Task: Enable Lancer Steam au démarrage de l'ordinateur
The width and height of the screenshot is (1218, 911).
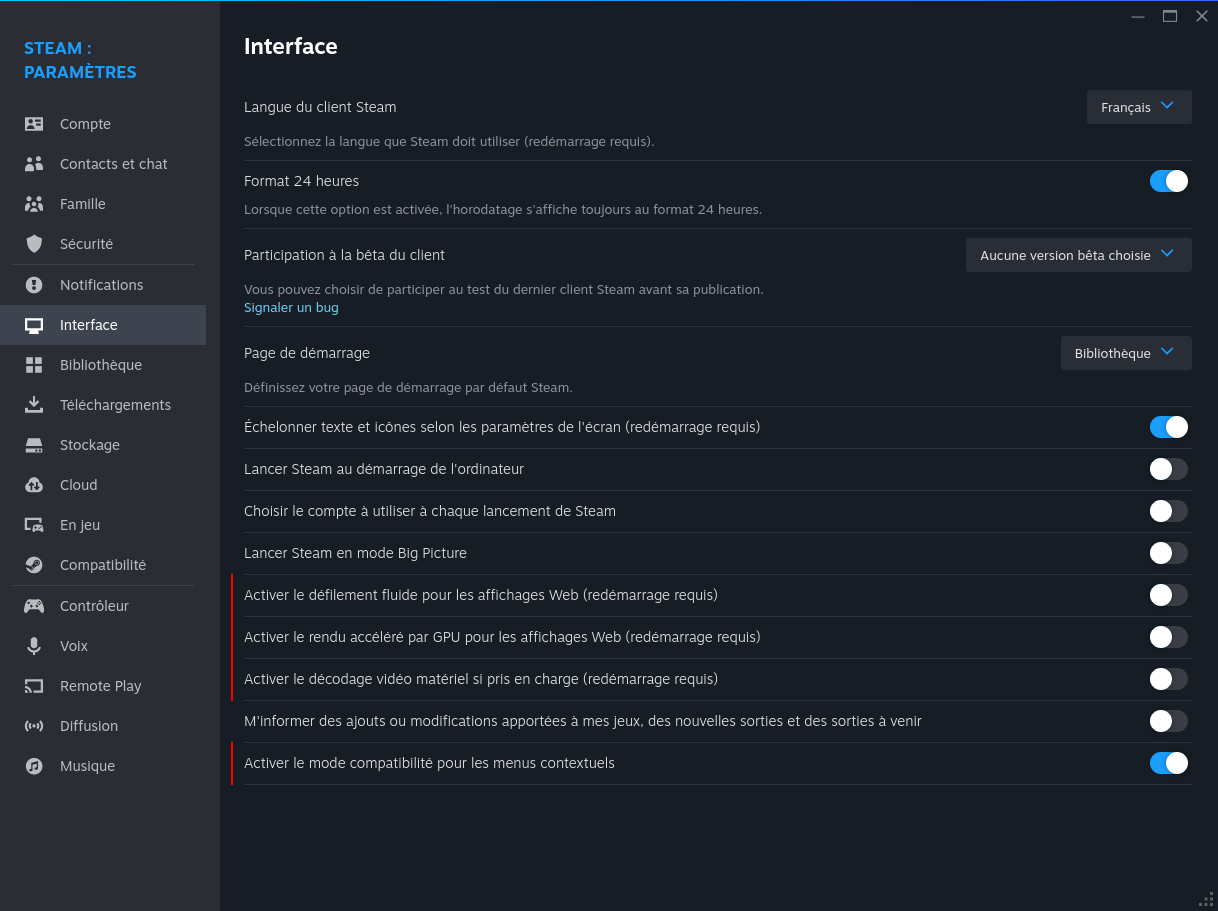Action: (x=1169, y=469)
